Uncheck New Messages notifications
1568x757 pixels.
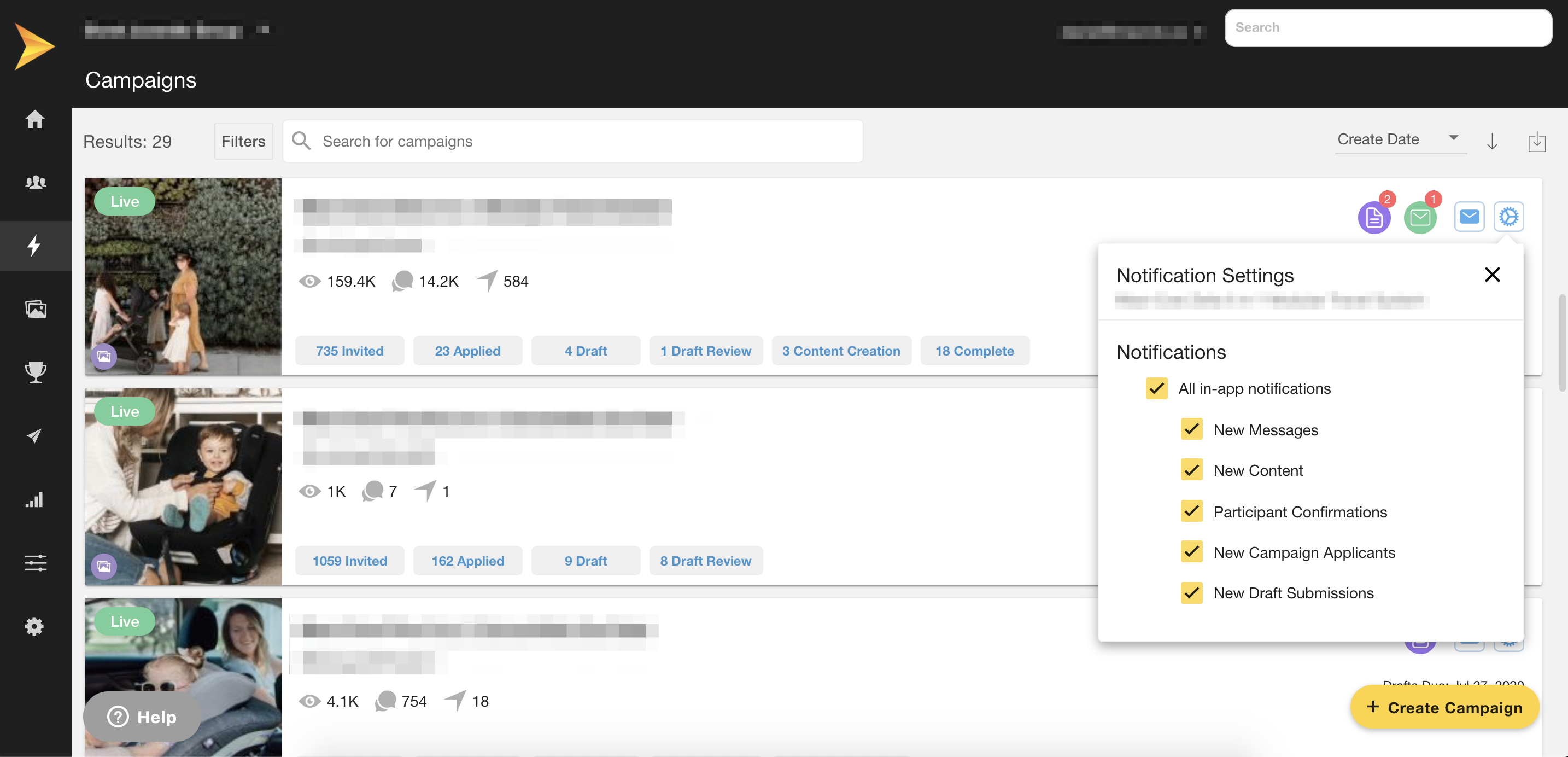point(1191,429)
